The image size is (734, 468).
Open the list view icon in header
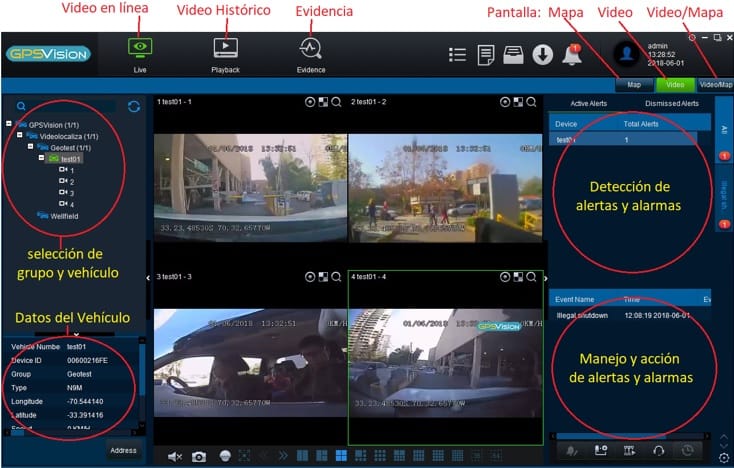457,55
